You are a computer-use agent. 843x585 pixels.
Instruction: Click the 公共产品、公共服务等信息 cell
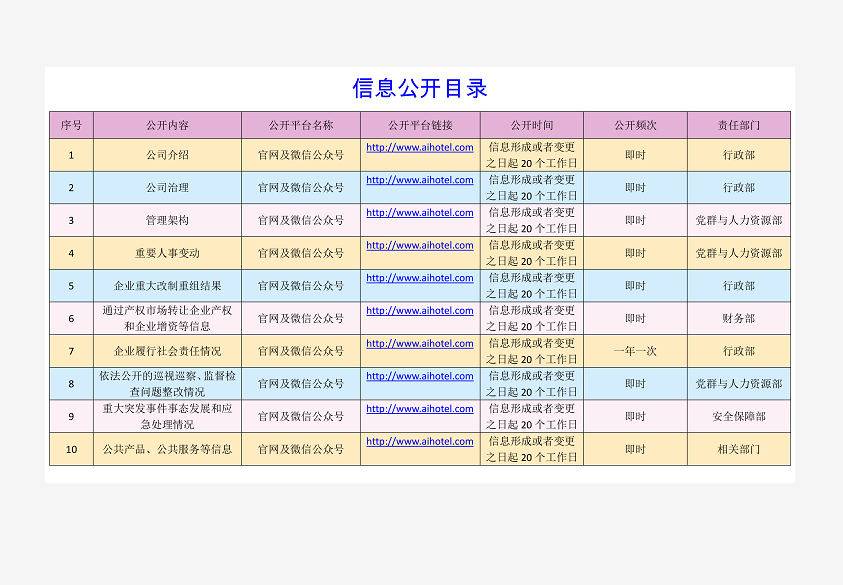pyautogui.click(x=168, y=450)
